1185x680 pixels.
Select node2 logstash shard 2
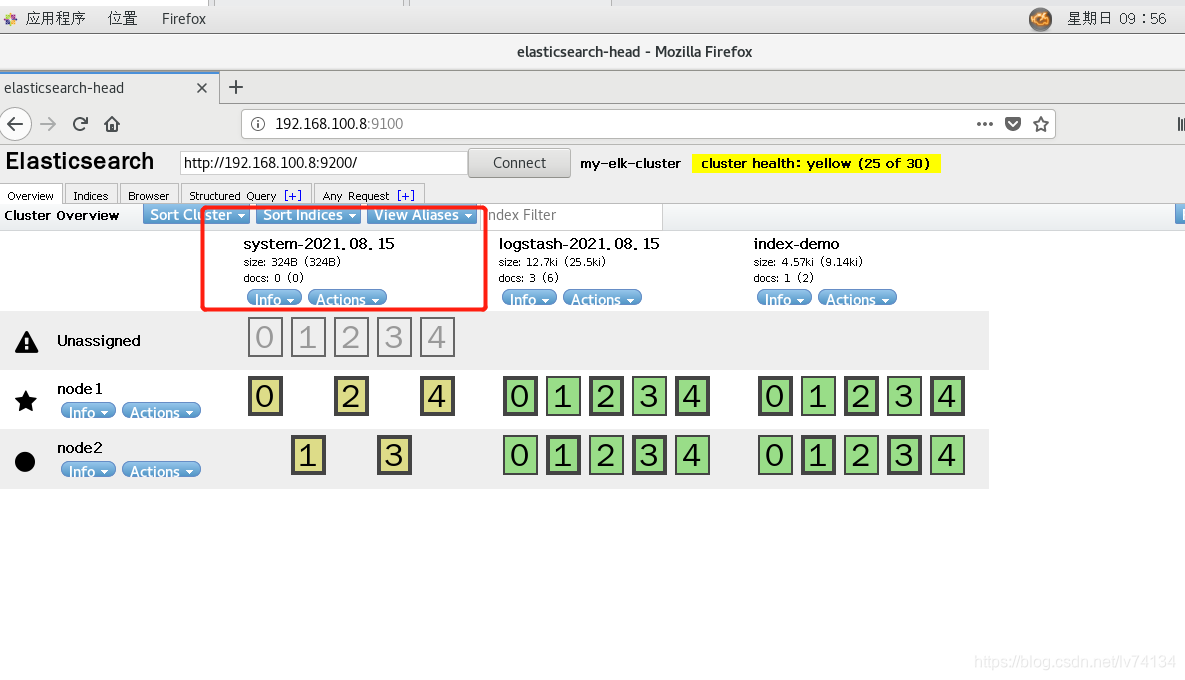(x=606, y=455)
